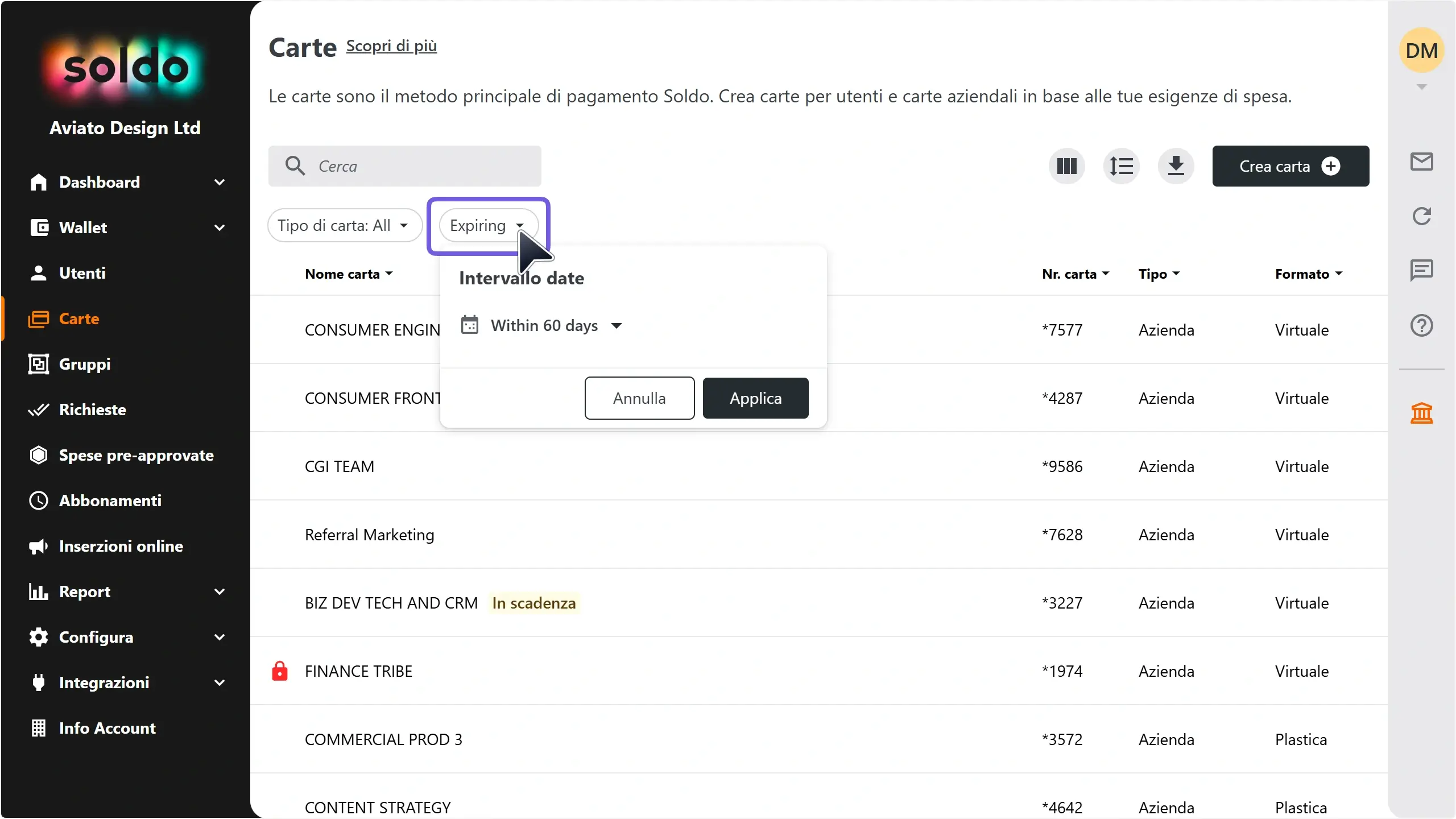Expand the Configura menu chevron

point(220,637)
